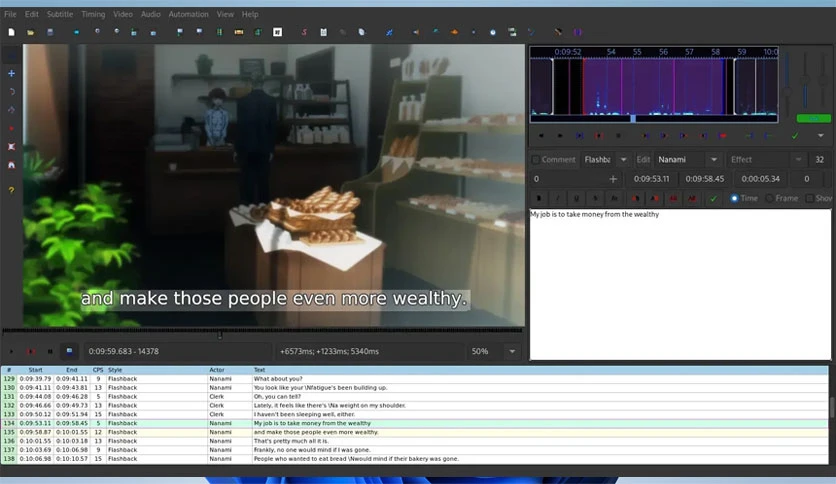Open visual typesetting help
This screenshot has height=484, width=836.
click(x=11, y=190)
